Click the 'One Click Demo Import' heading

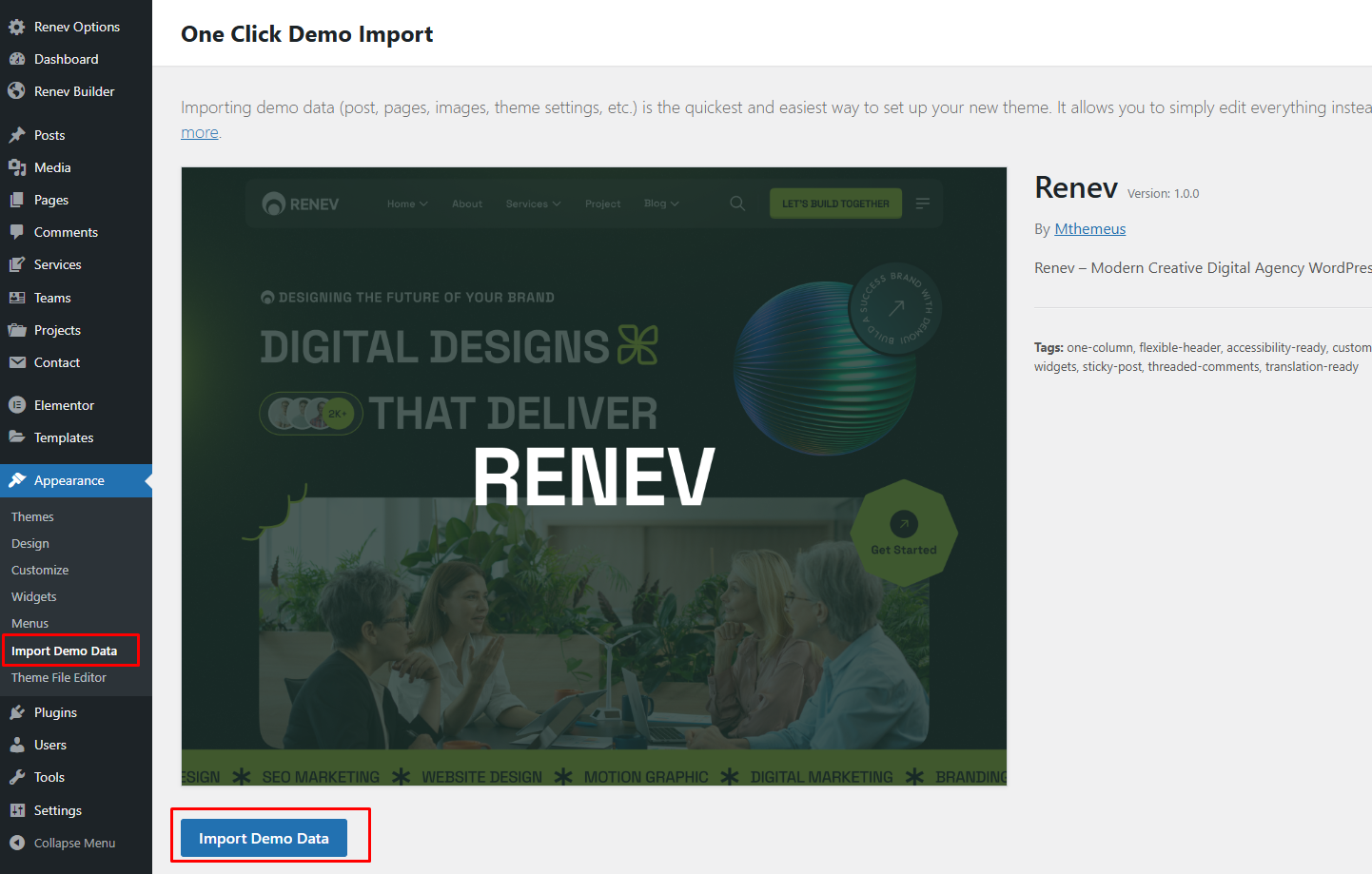click(306, 34)
